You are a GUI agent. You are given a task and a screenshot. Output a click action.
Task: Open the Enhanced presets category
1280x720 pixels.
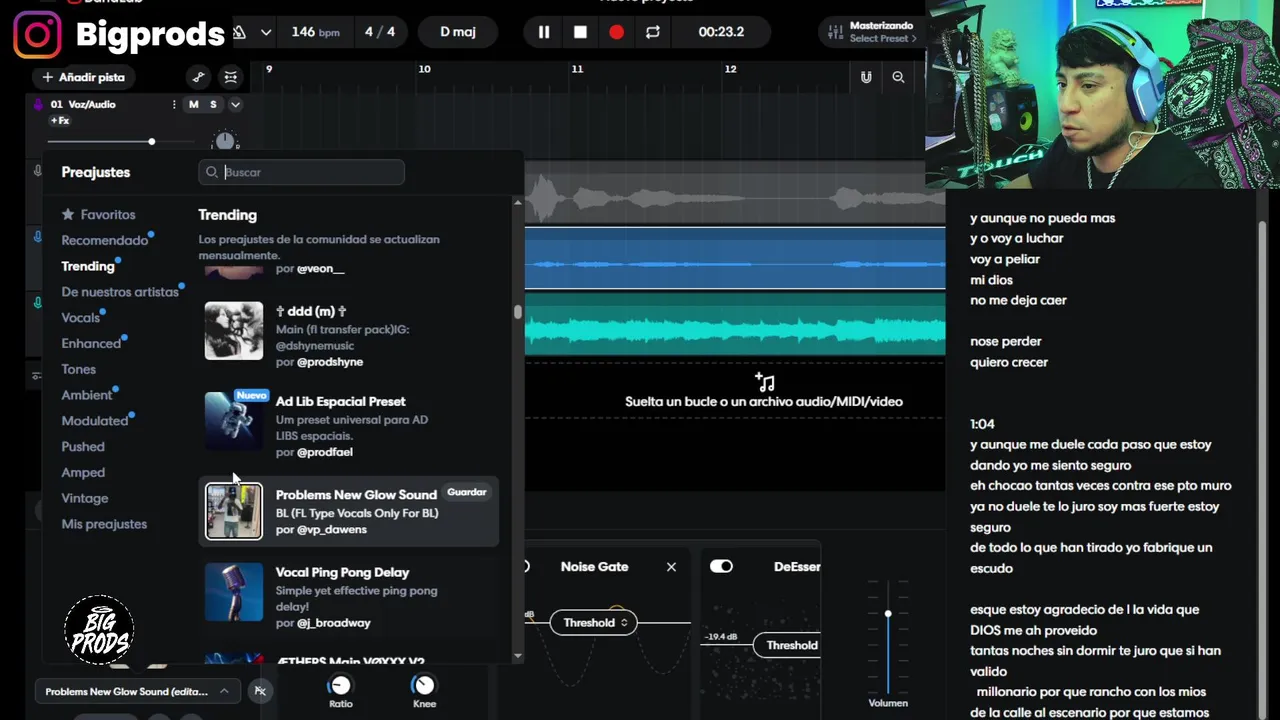pos(91,343)
